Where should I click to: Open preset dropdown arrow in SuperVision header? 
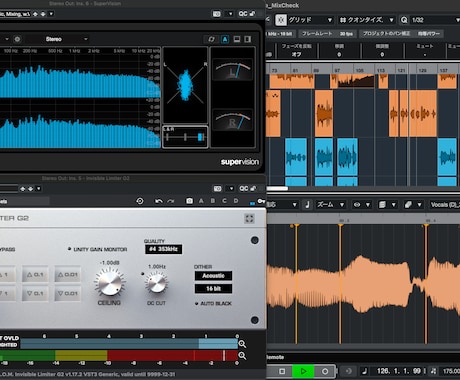point(51,14)
